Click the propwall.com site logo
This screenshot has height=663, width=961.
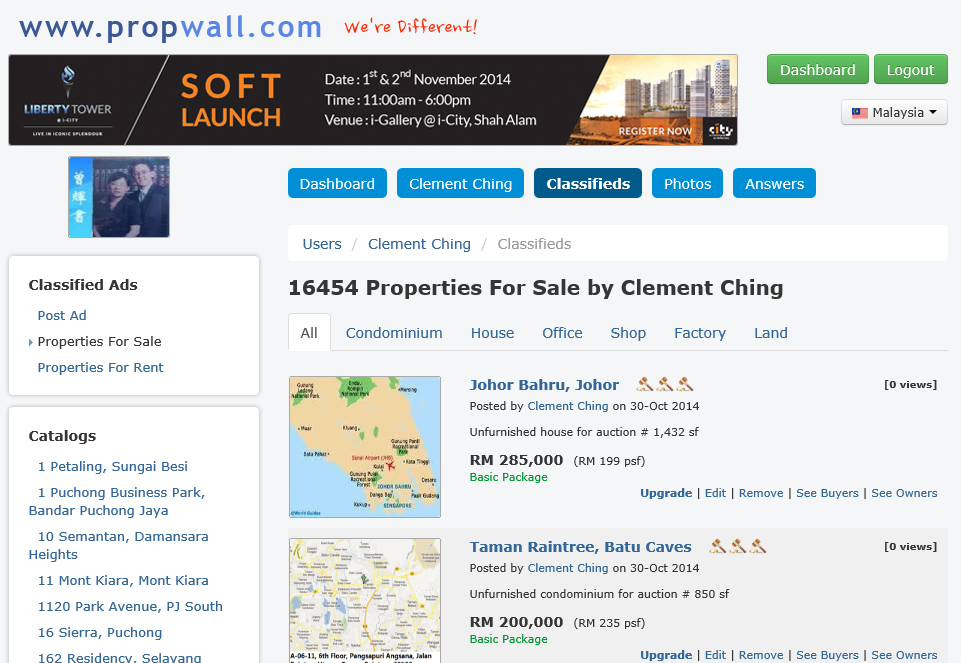pyautogui.click(x=170, y=28)
